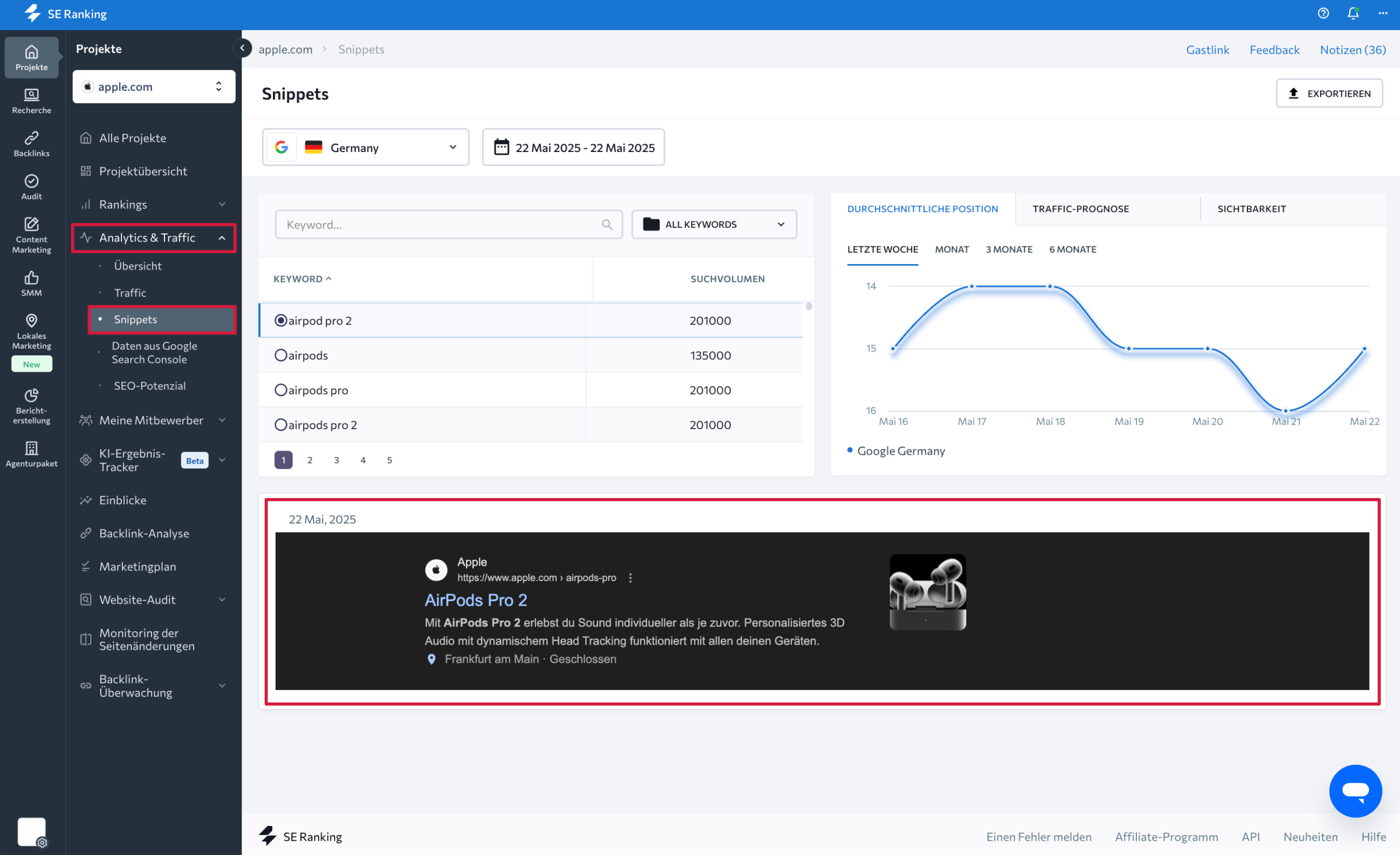Open the apple.com project selector
The width and height of the screenshot is (1400, 855).
pos(154,86)
